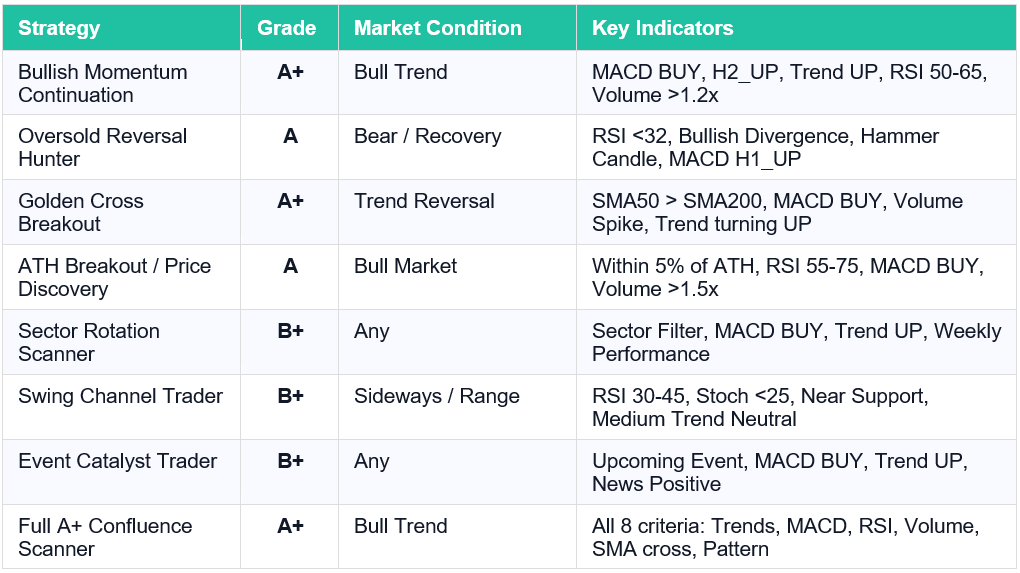This screenshot has width=1020, height=573.
Task: Select the Bull Market condition cell
Action: tap(405, 267)
